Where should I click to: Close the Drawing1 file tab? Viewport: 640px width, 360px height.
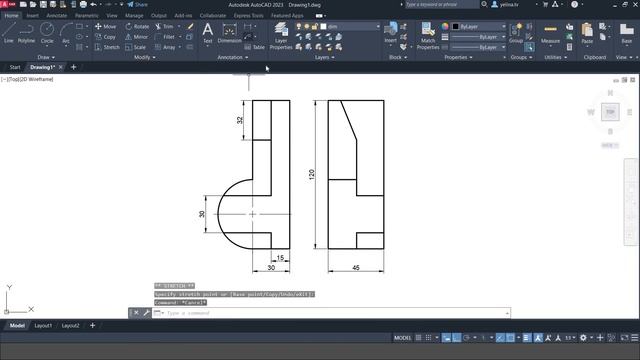tap(61, 67)
